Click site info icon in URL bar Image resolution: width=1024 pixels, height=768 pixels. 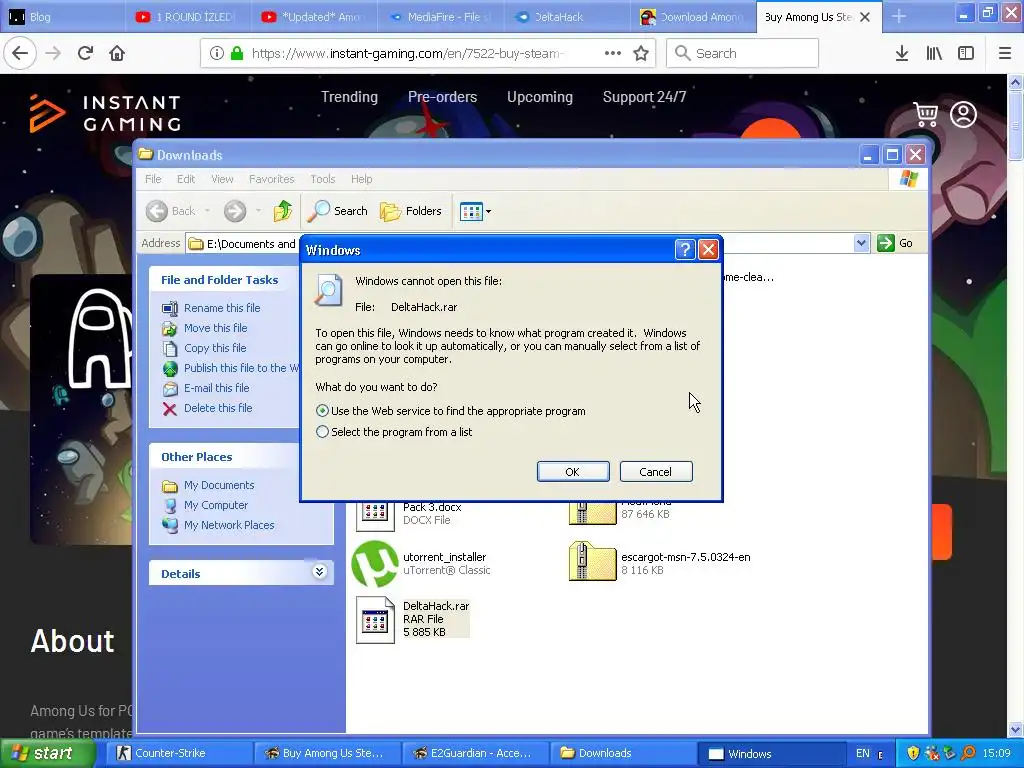[x=216, y=53]
